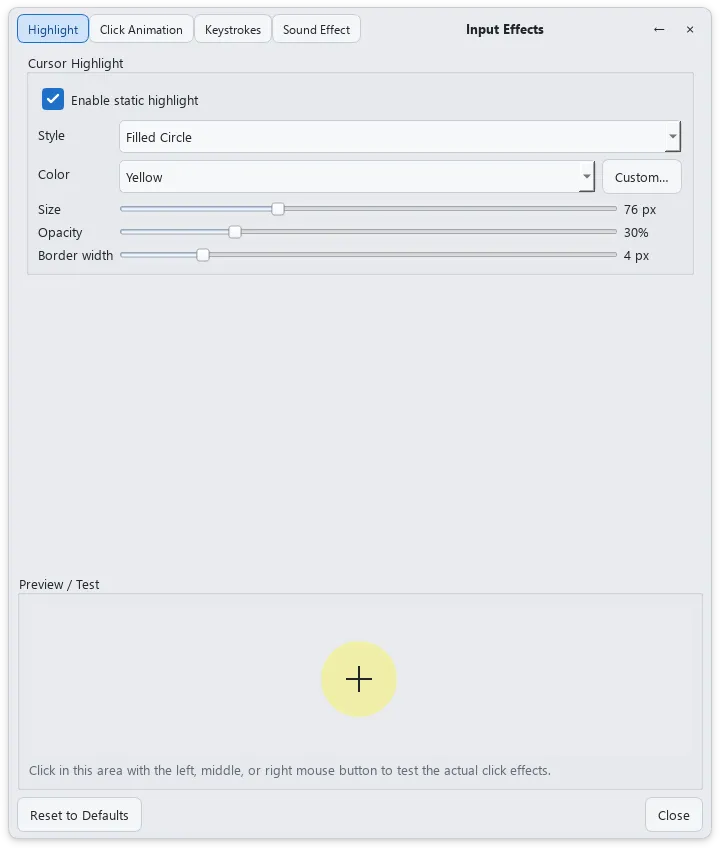Select the Keystrokes tab
720x848 pixels.
tap(233, 29)
